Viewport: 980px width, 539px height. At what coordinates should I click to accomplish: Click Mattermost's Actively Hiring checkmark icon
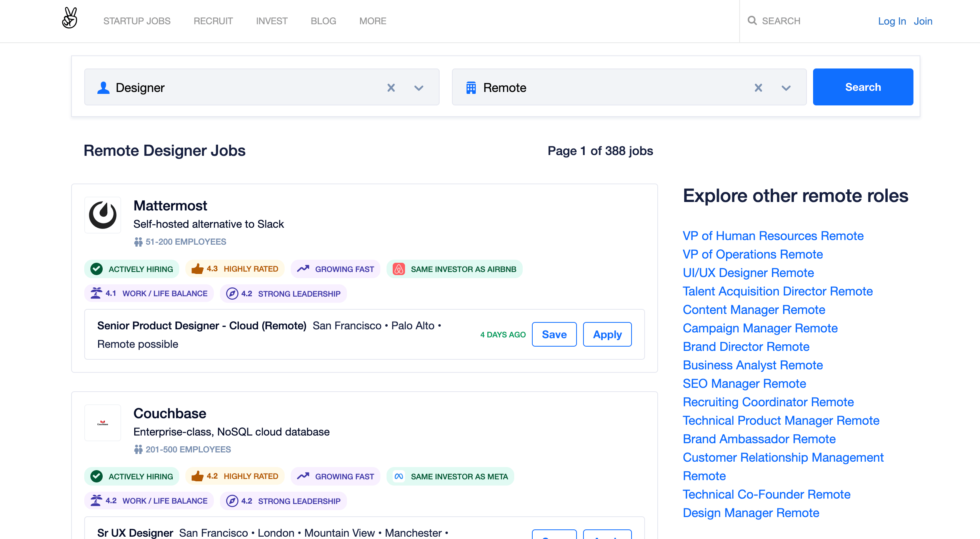click(96, 269)
